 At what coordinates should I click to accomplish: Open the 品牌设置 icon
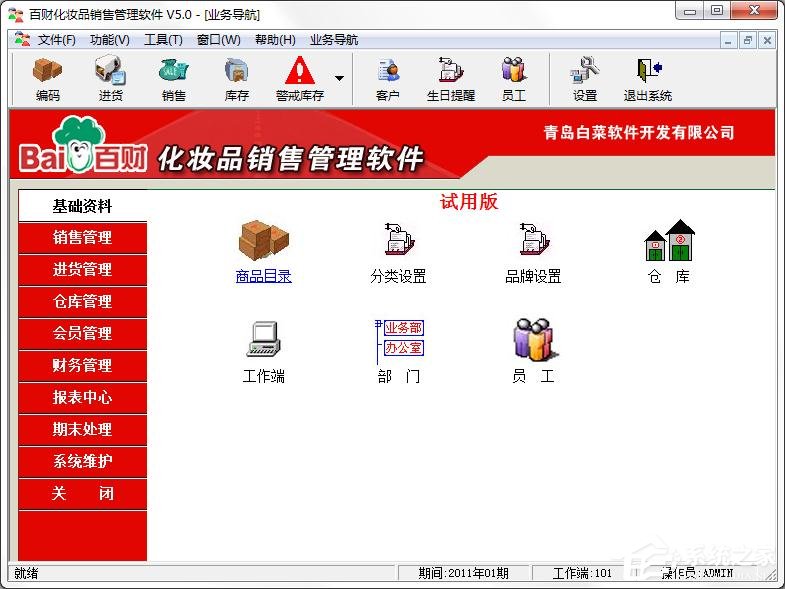[533, 239]
